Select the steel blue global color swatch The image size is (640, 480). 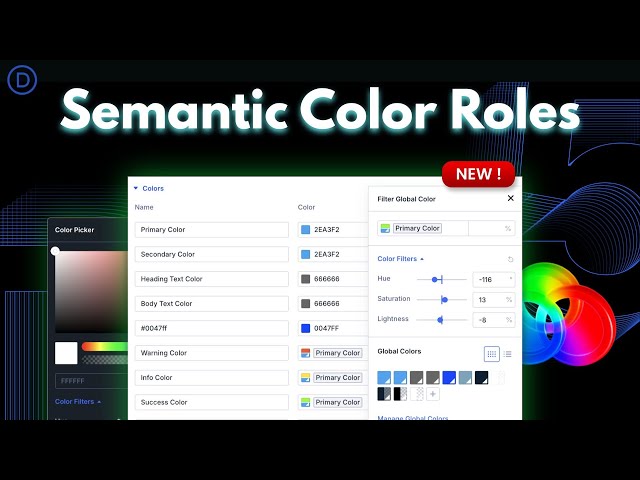465,378
